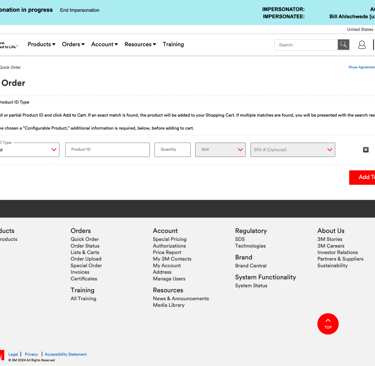The image size is (375, 366).
Task: Open Manage Users footer link
Action: 169,279
